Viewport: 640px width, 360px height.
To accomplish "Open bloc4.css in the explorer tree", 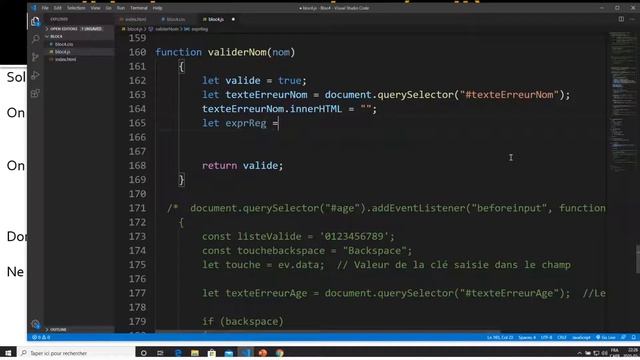I will [64, 44].
